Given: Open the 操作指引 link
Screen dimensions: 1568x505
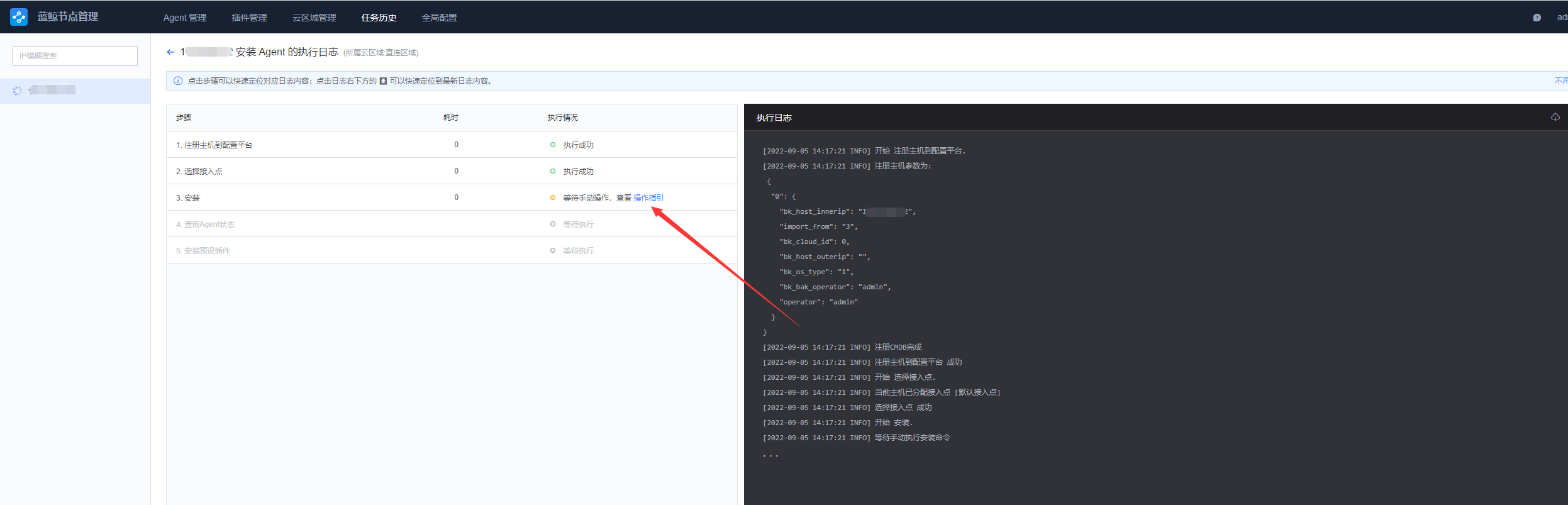Looking at the screenshot, I should click(x=648, y=197).
